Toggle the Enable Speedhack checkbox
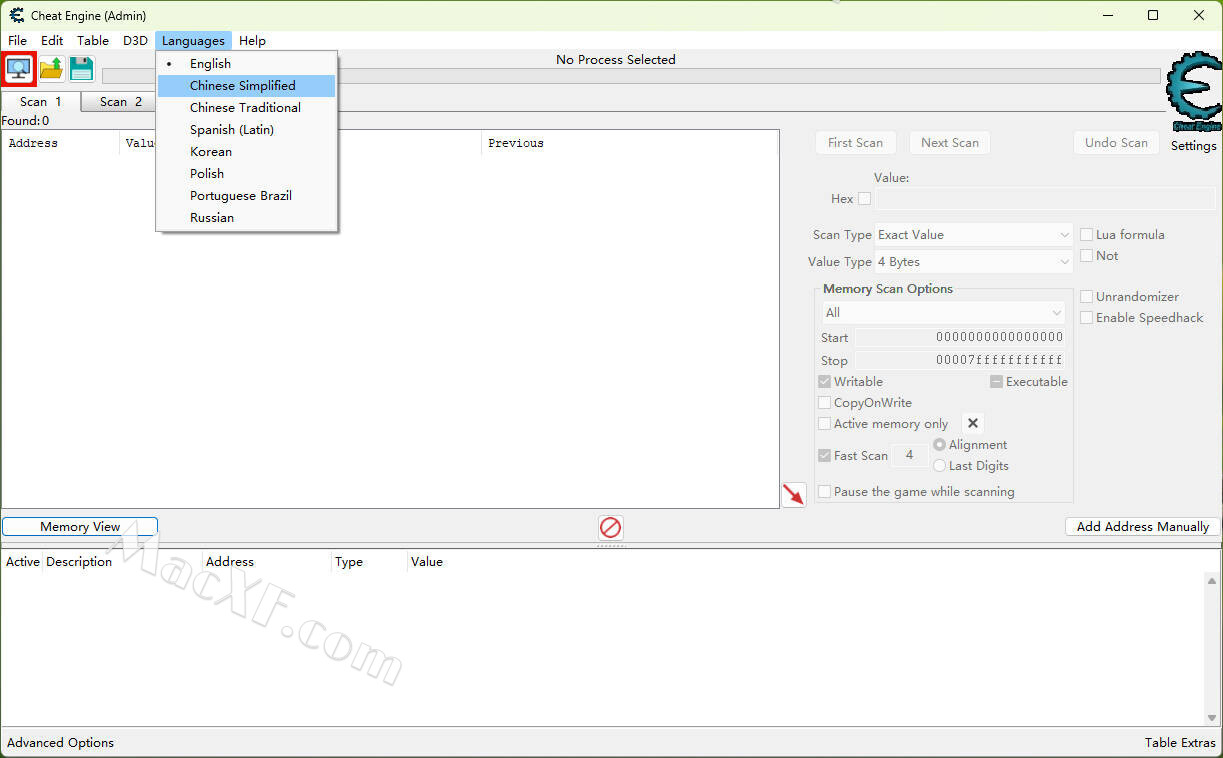 (x=1086, y=318)
